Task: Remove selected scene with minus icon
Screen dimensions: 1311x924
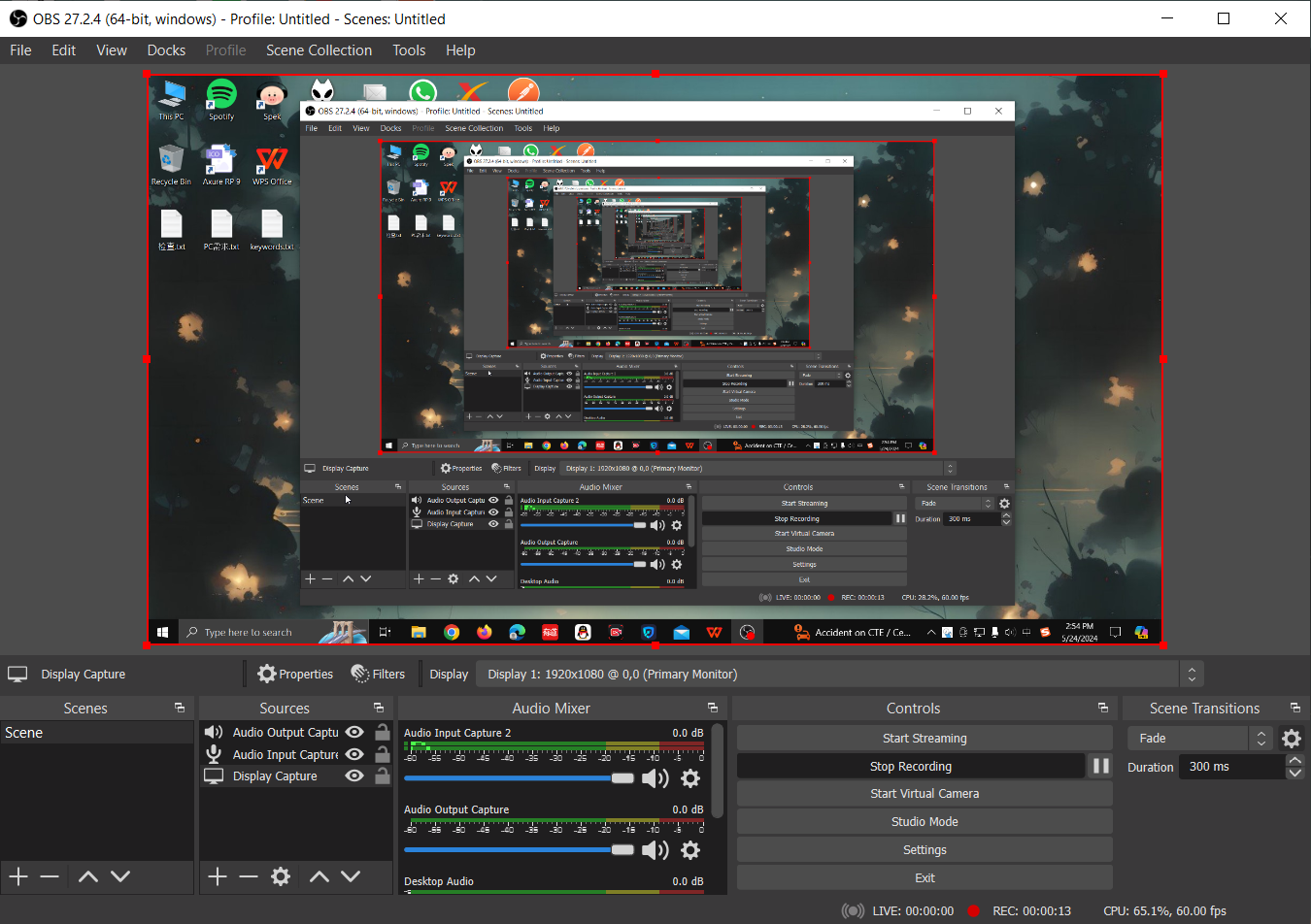Action: pyautogui.click(x=50, y=876)
